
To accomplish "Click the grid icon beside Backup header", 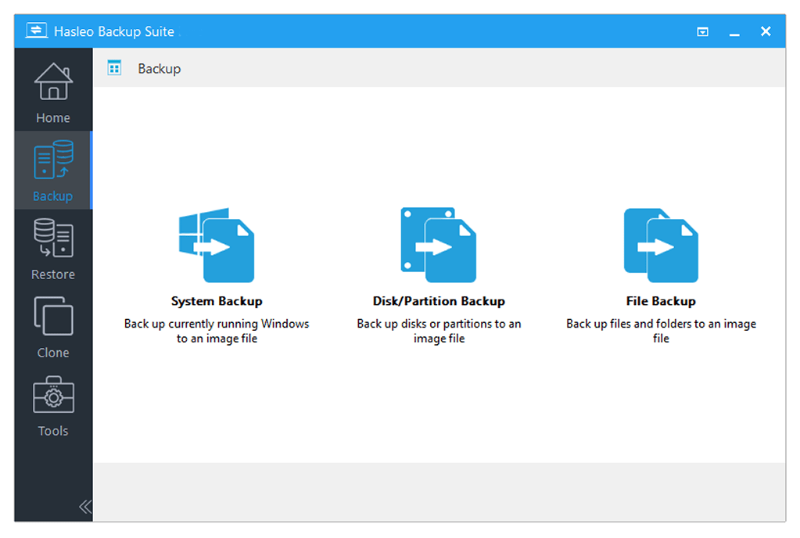I will pos(114,68).
